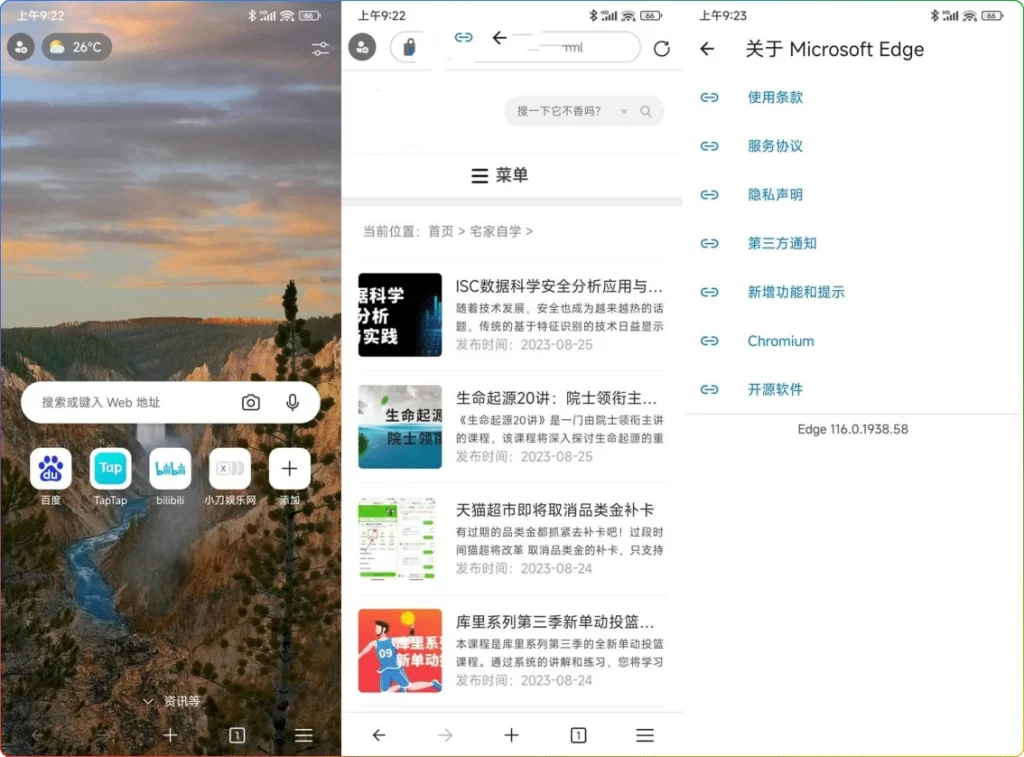Open new tab with plus on web page toolbar
This screenshot has width=1024, height=757.
pos(511,735)
